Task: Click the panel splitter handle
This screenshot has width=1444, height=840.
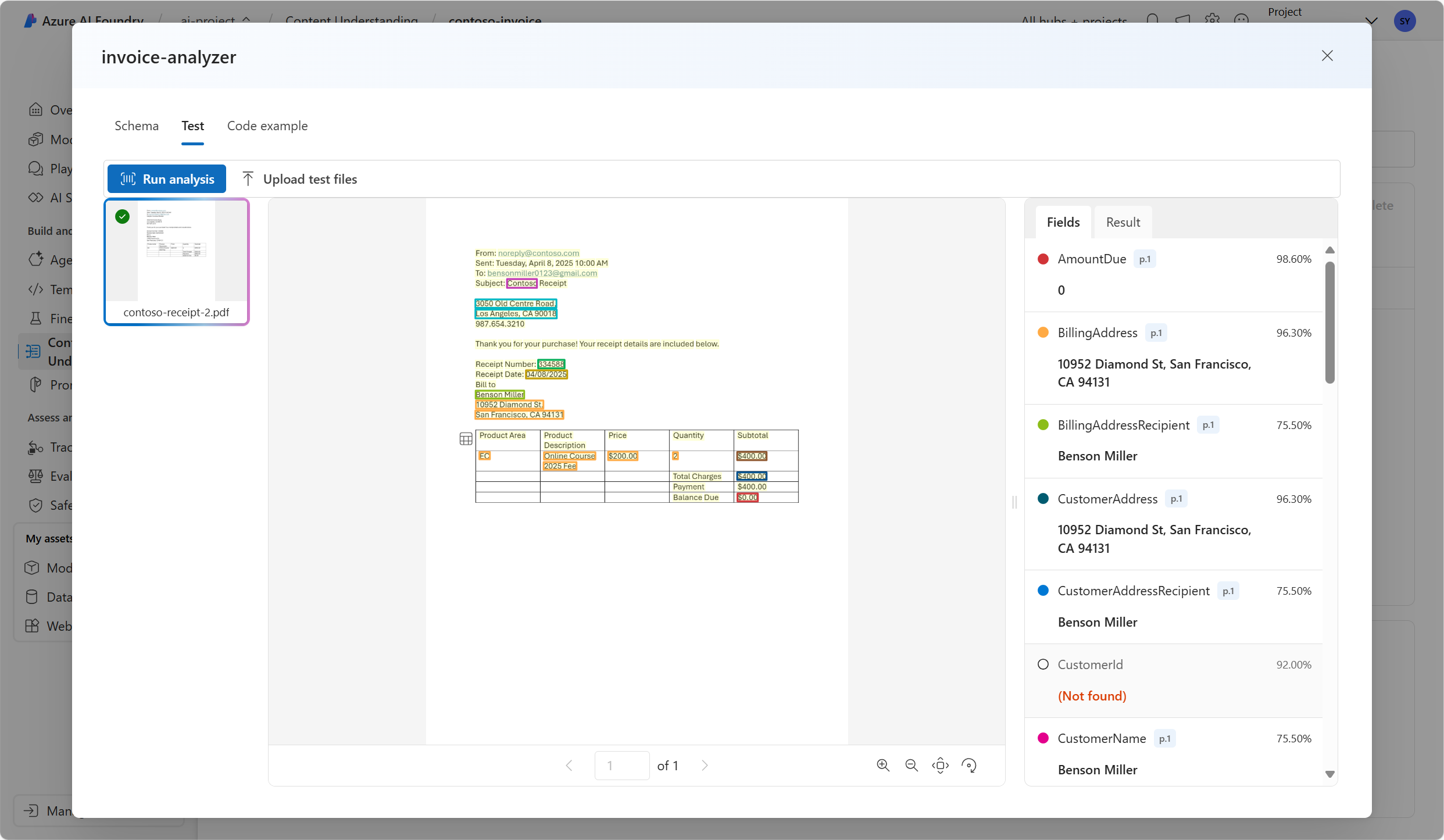Action: click(1014, 502)
